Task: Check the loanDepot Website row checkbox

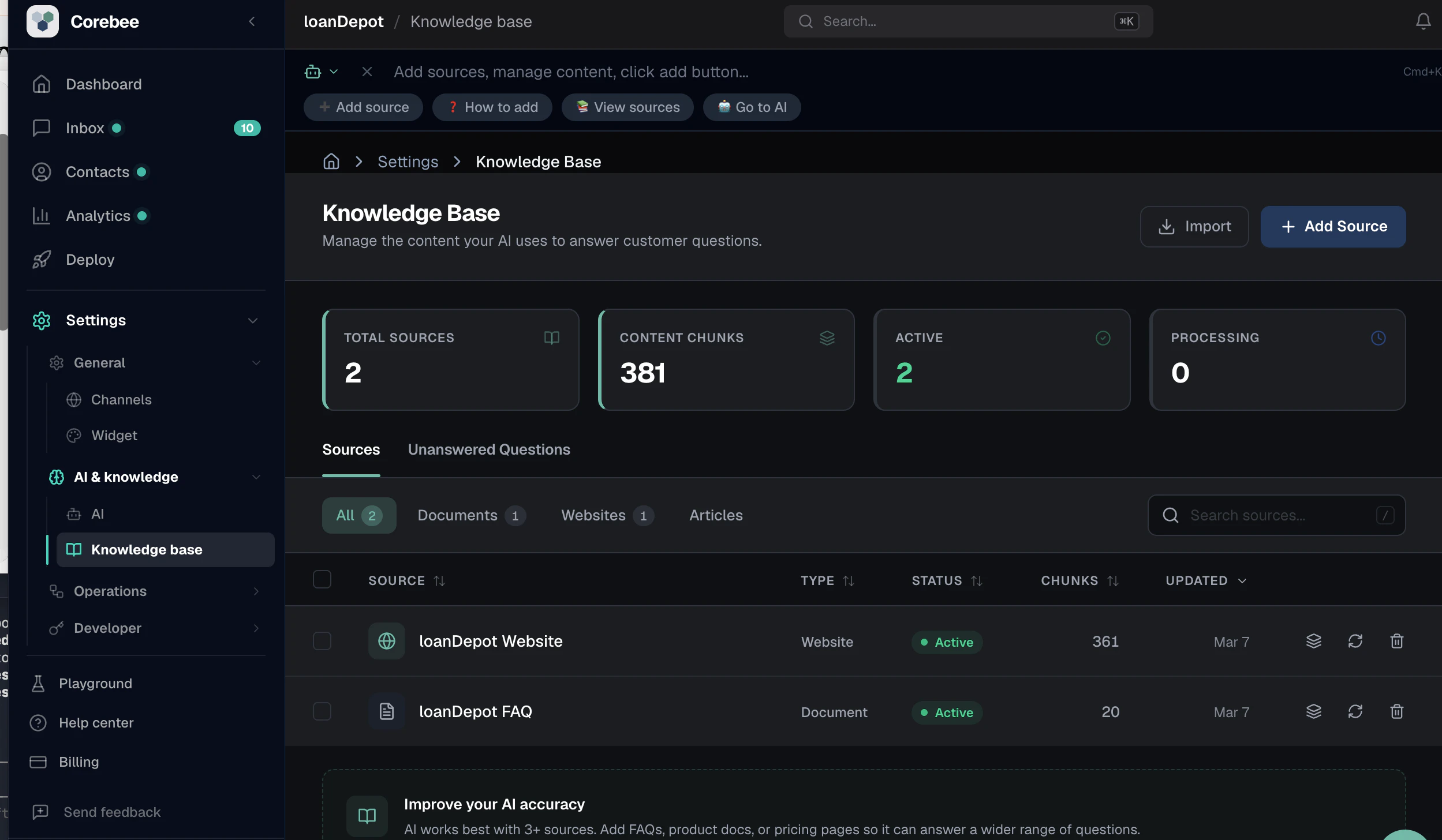Action: pyautogui.click(x=322, y=641)
